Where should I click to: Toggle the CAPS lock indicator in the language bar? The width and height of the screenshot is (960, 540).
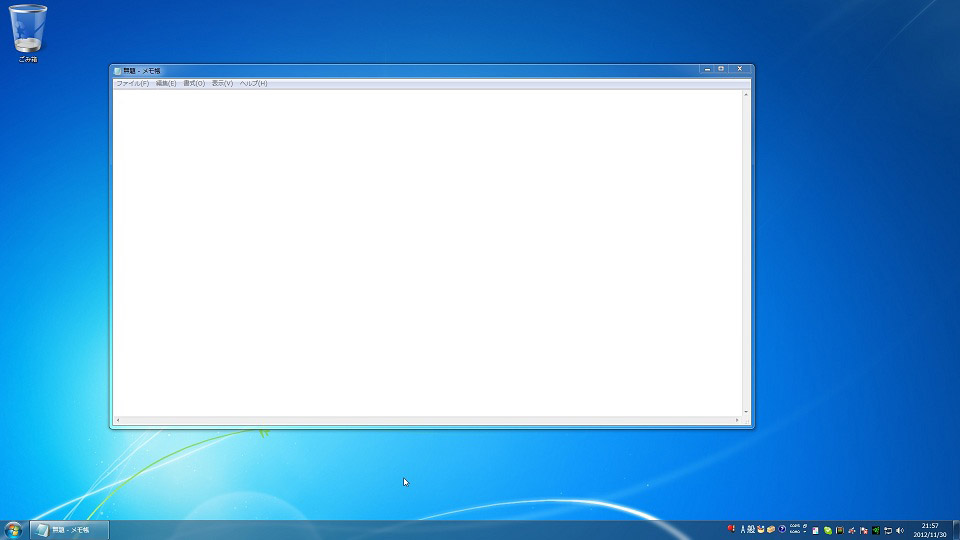click(795, 526)
